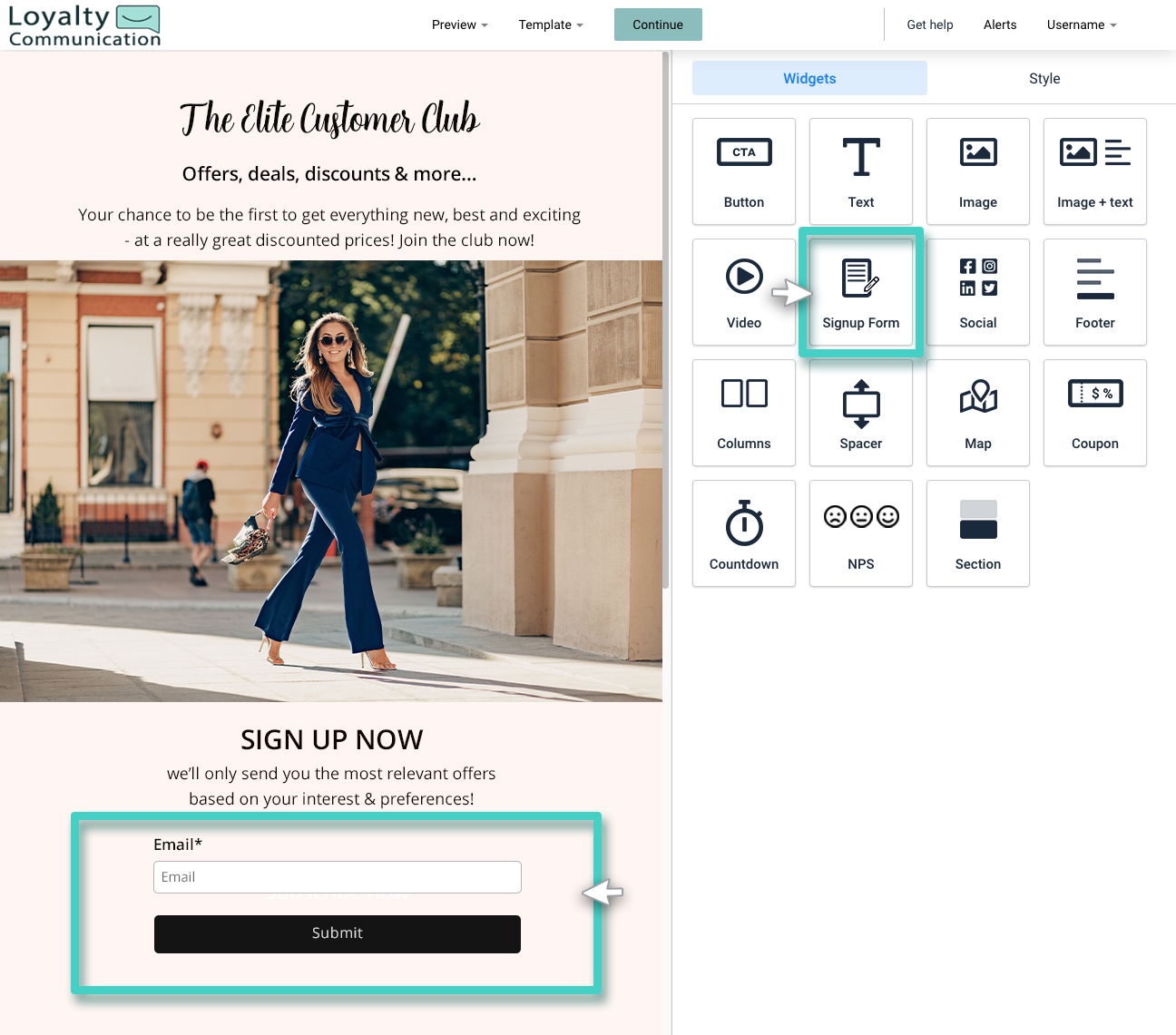
Task: Add a Countdown widget
Action: click(x=743, y=533)
